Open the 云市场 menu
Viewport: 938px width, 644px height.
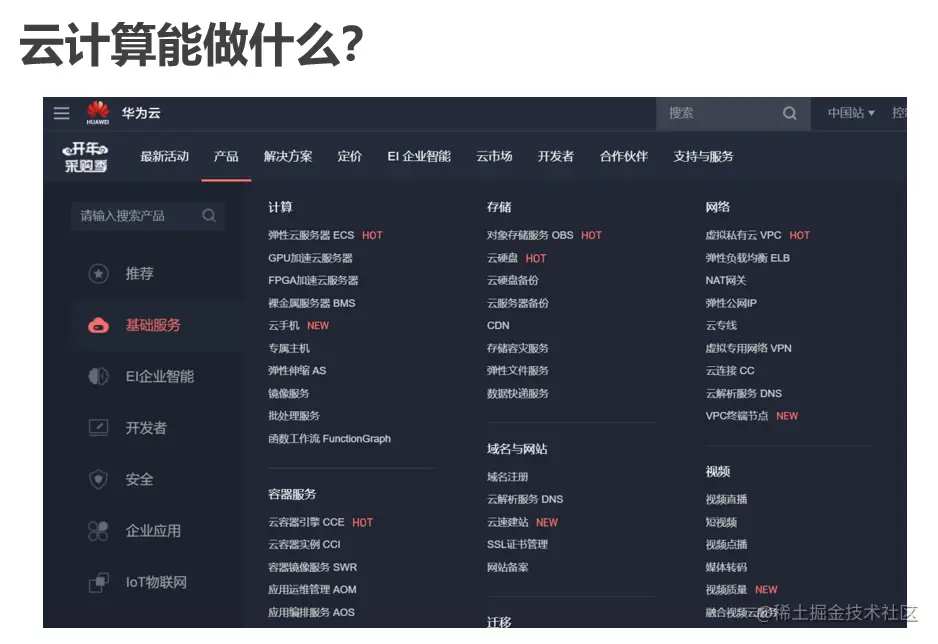[x=494, y=157]
